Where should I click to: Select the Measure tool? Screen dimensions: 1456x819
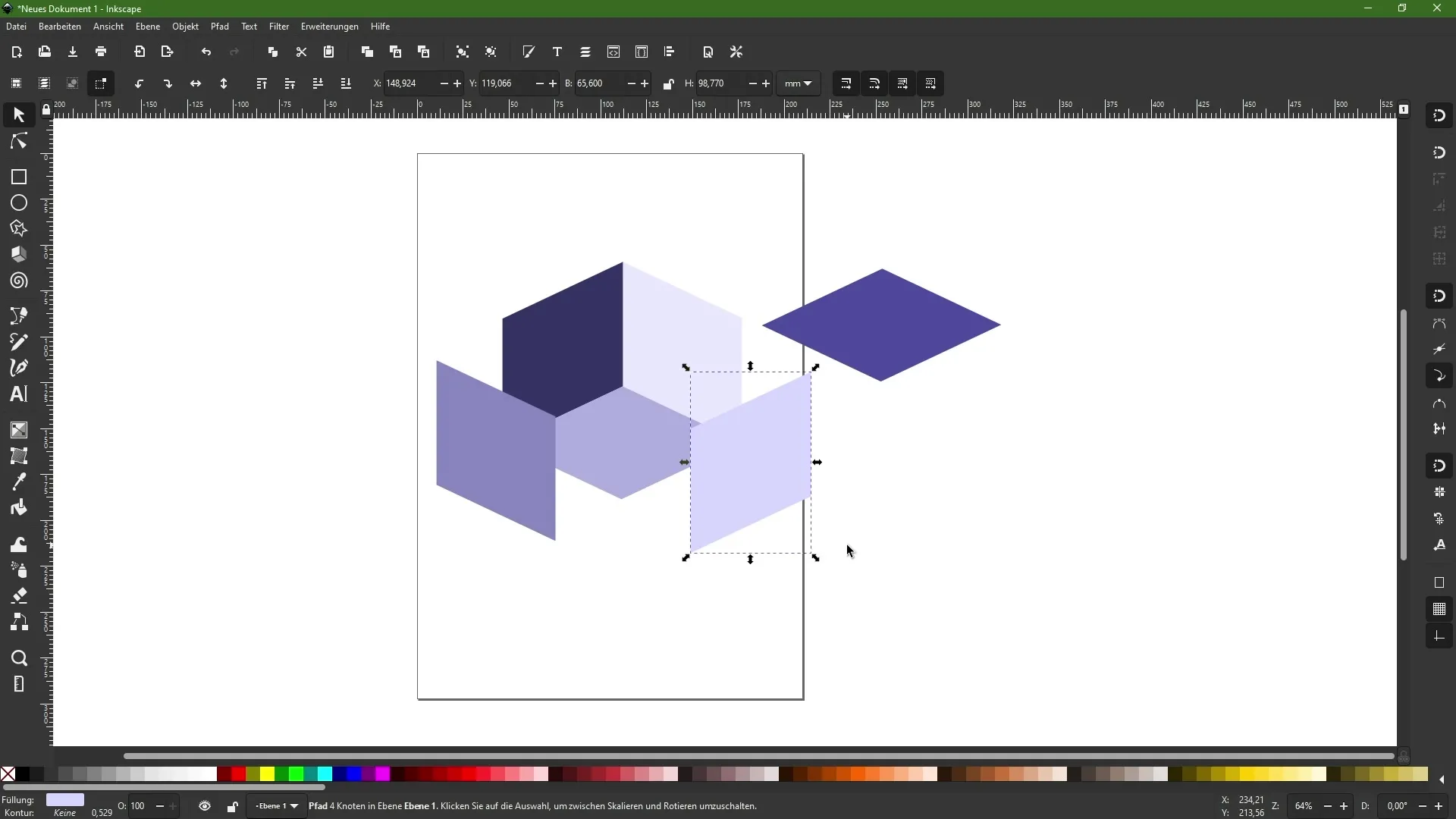[19, 684]
